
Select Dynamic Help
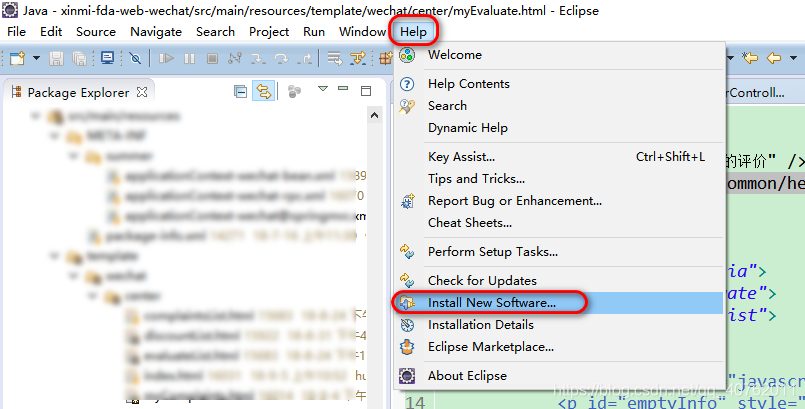pos(559,128)
